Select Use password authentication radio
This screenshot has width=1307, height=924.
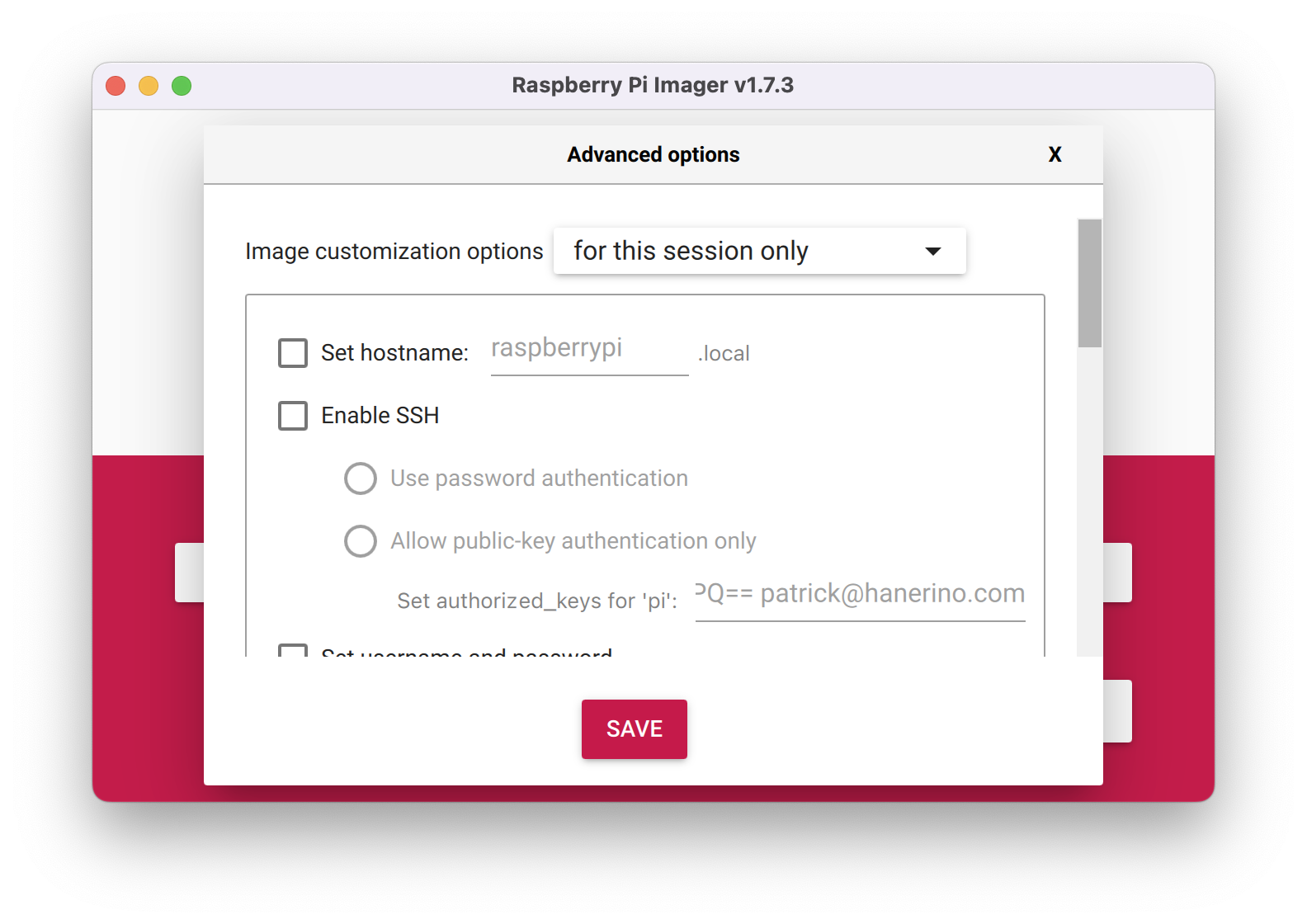pyautogui.click(x=361, y=478)
